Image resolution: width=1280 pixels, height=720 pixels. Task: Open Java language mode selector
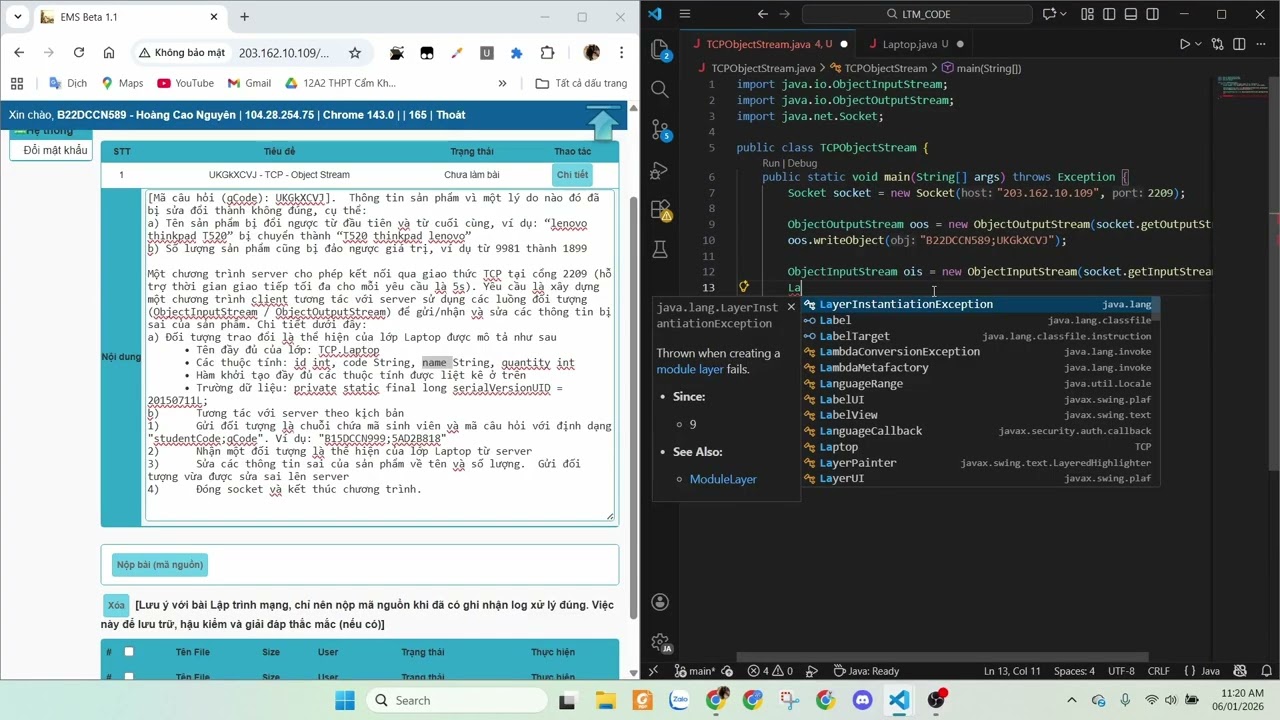point(1201,671)
